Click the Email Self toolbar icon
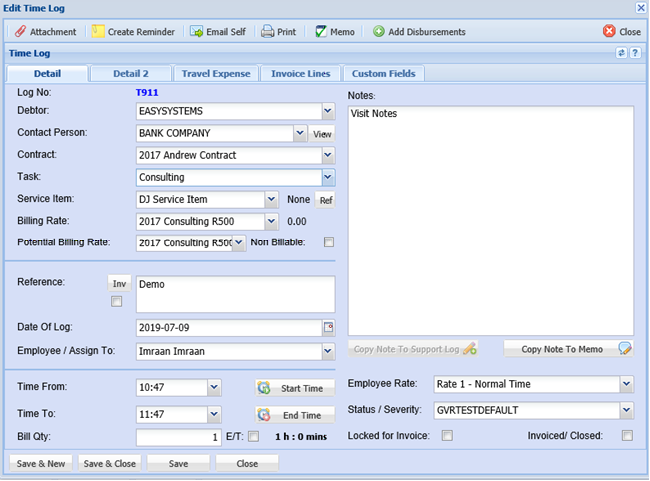Image resolution: width=650 pixels, height=481 pixels. [x=197, y=32]
